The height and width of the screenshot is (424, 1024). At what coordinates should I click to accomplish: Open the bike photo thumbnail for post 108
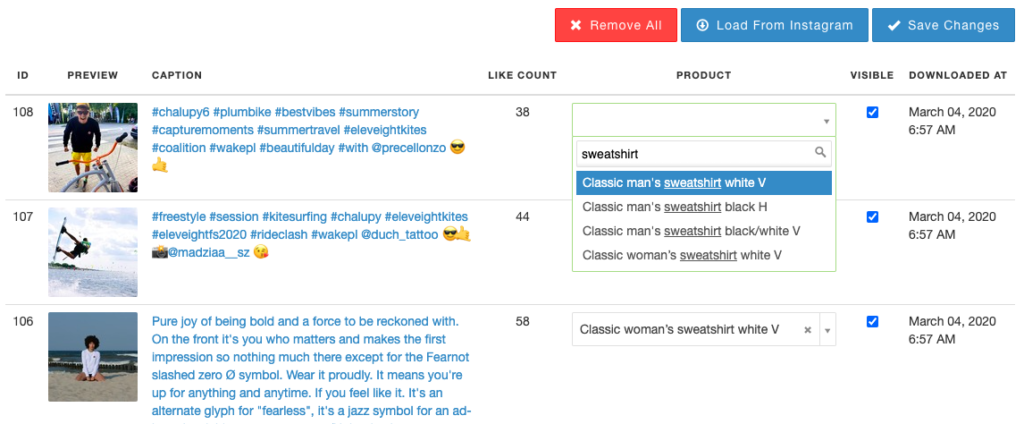[93, 147]
